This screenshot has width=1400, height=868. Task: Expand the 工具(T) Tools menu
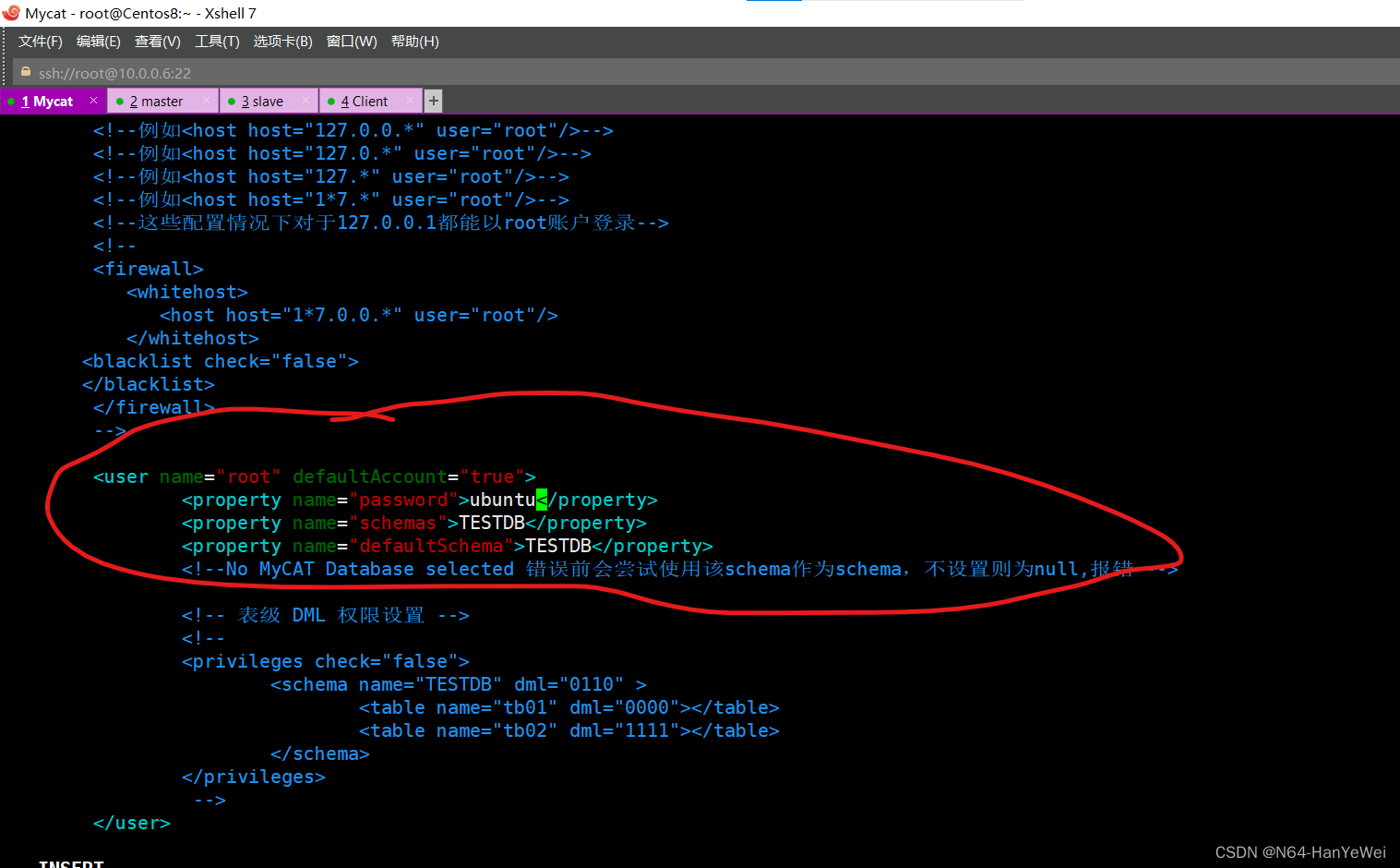click(x=217, y=42)
